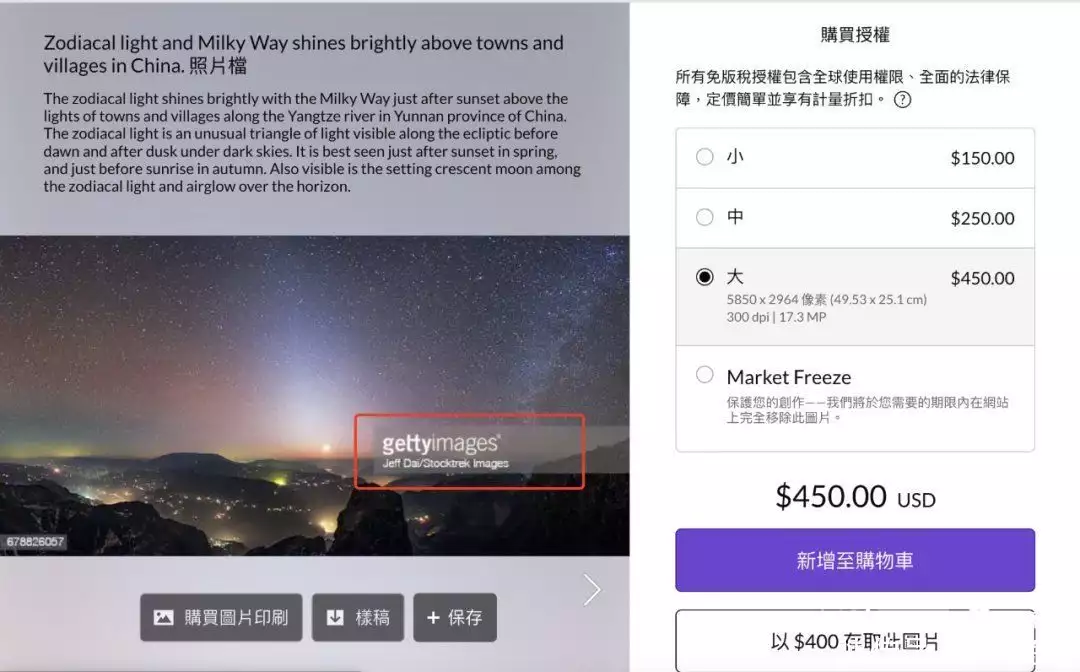Click the Jeff Dai/Stocktrek Images credit
This screenshot has height=672, width=1080.
pyautogui.click(x=446, y=463)
